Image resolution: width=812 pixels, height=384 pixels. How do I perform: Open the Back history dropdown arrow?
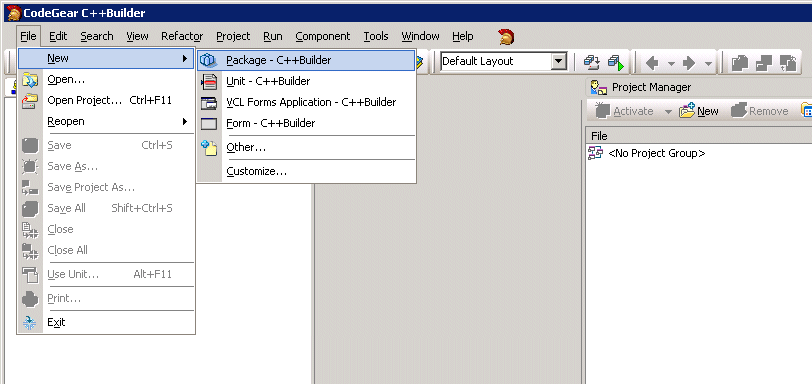(671, 64)
